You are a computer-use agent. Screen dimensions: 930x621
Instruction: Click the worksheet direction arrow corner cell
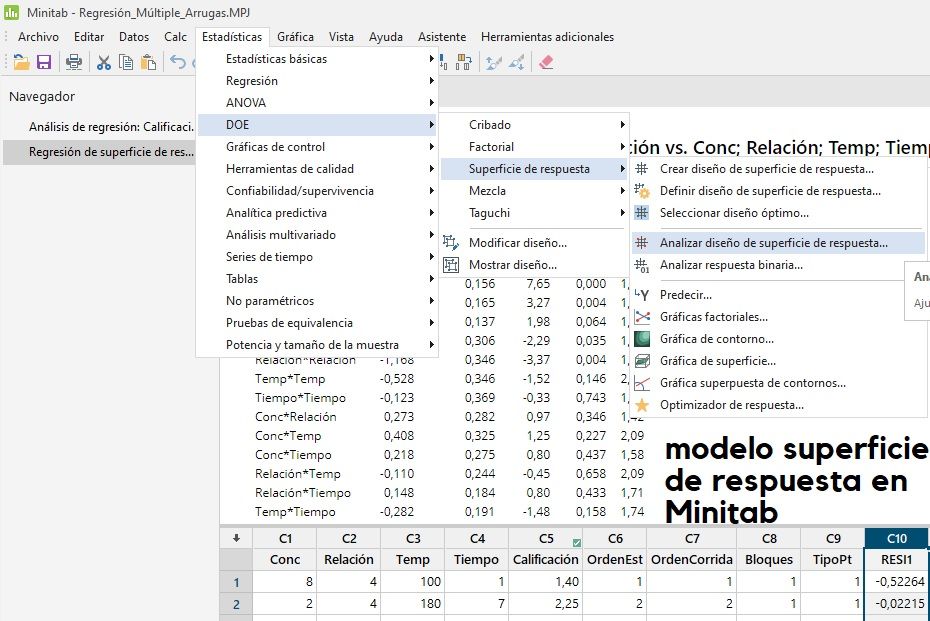click(x=236, y=538)
